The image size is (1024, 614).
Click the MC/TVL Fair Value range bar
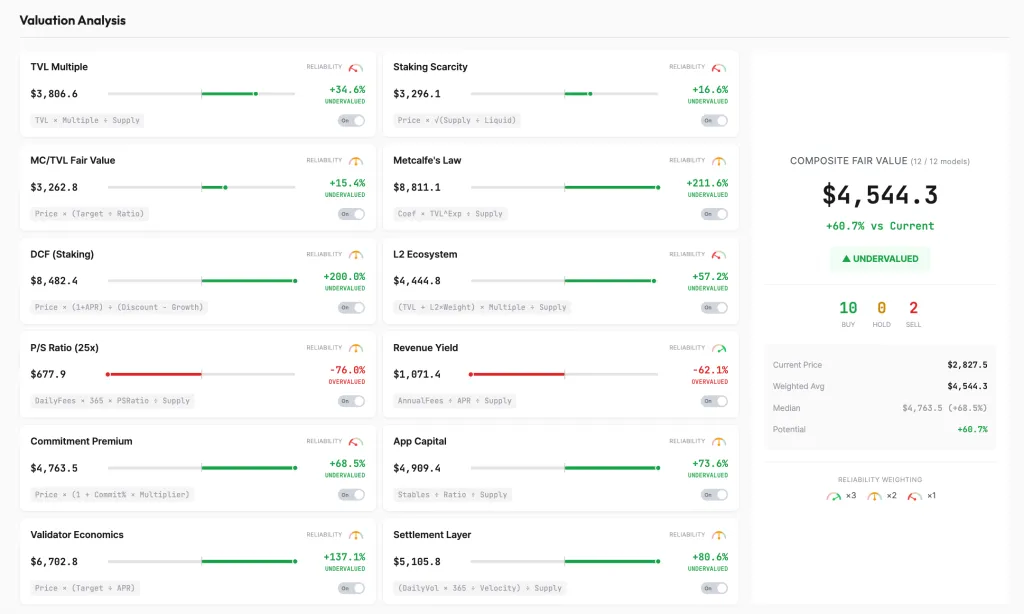coord(201,187)
